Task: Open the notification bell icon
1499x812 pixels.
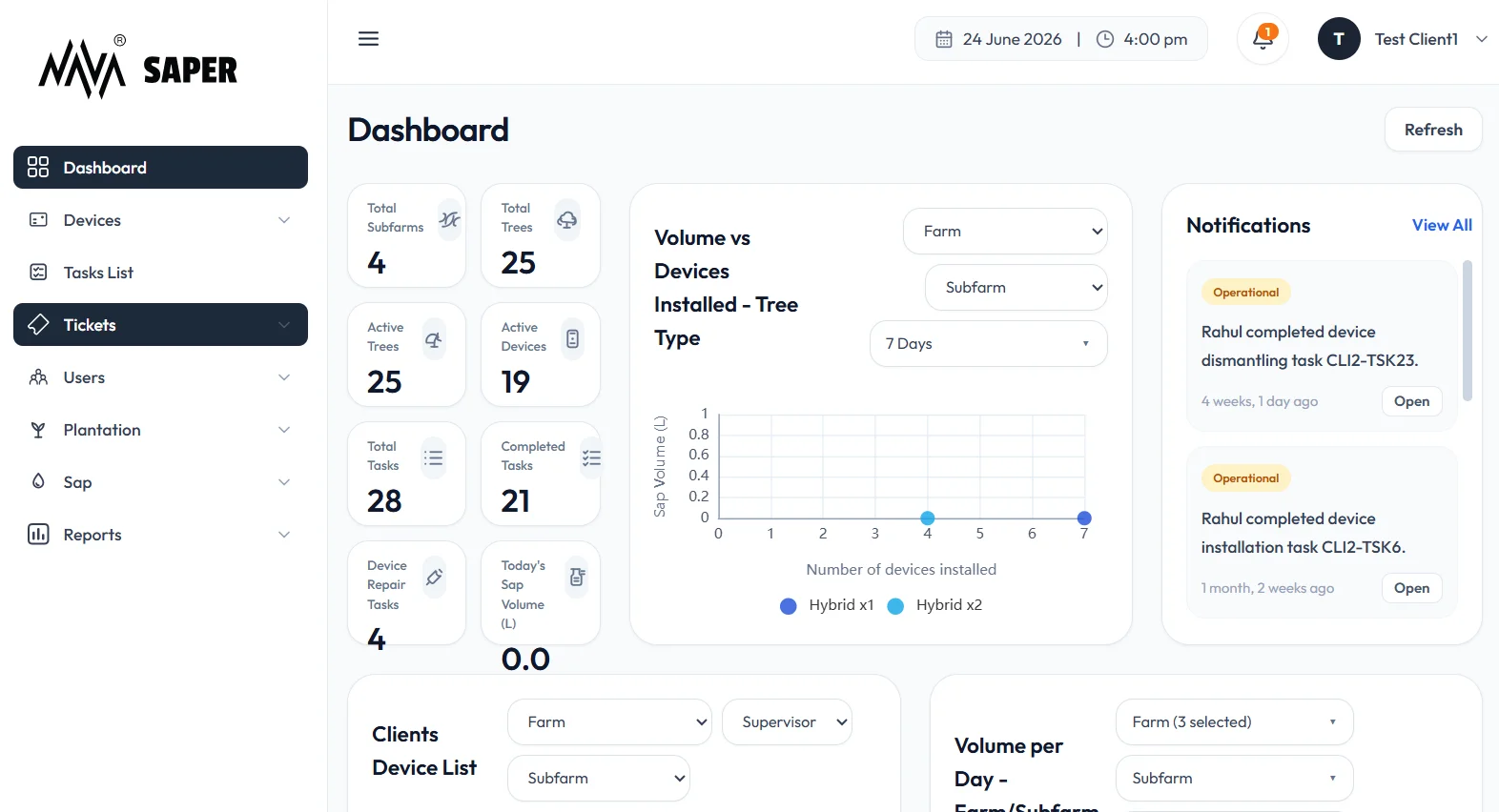Action: [x=1263, y=39]
